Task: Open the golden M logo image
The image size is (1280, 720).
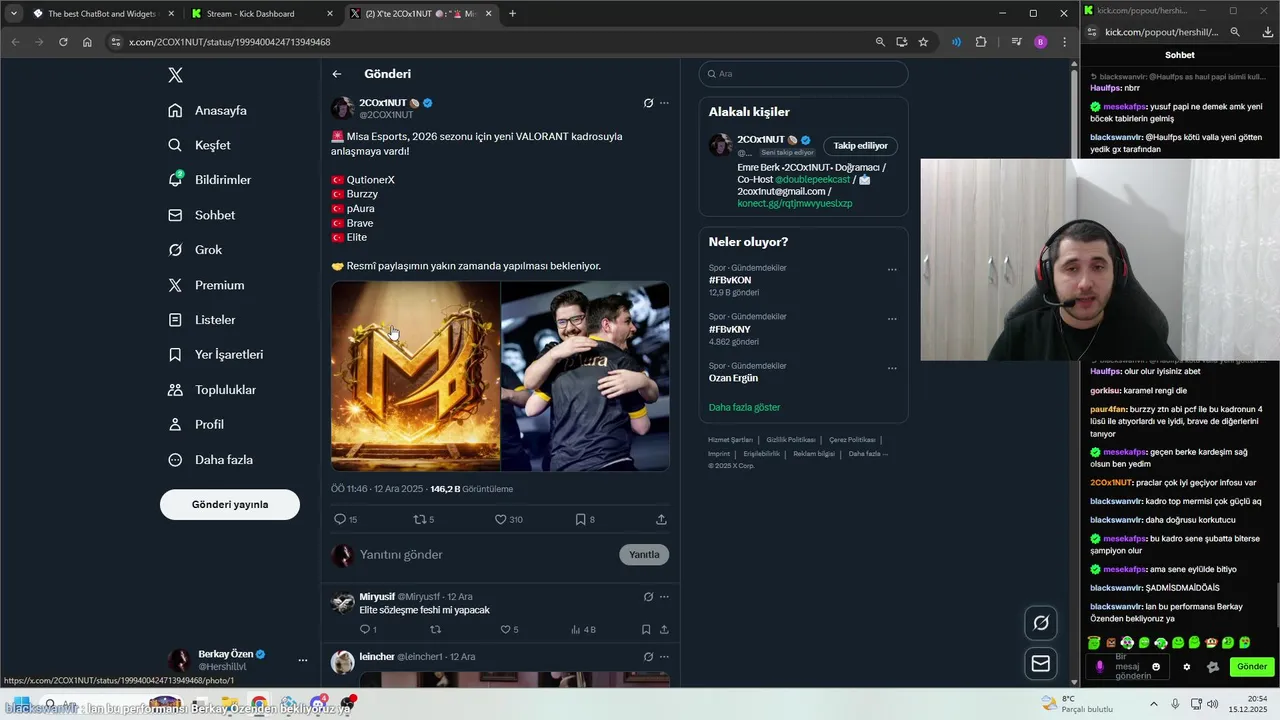Action: pos(416,376)
